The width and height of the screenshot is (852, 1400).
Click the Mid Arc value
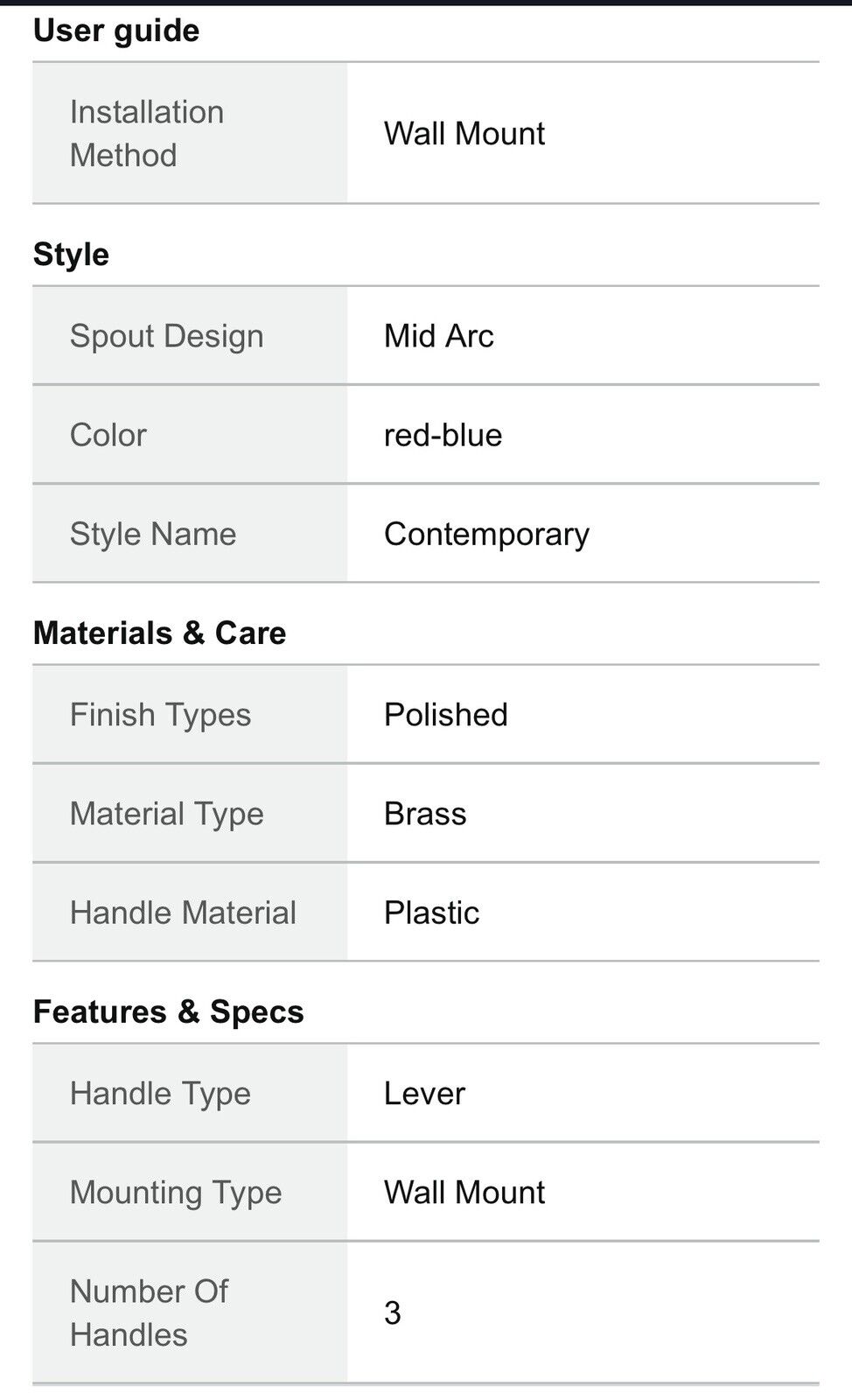pos(439,336)
